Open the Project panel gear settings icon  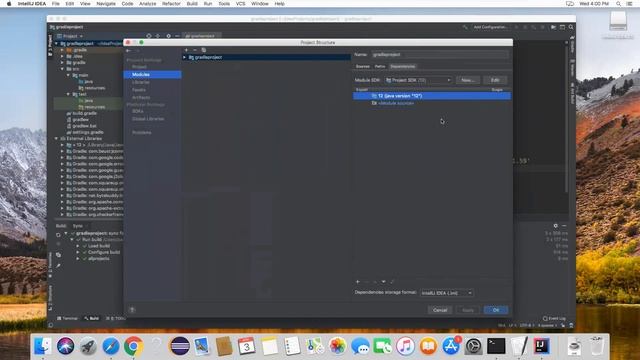tap(168, 36)
